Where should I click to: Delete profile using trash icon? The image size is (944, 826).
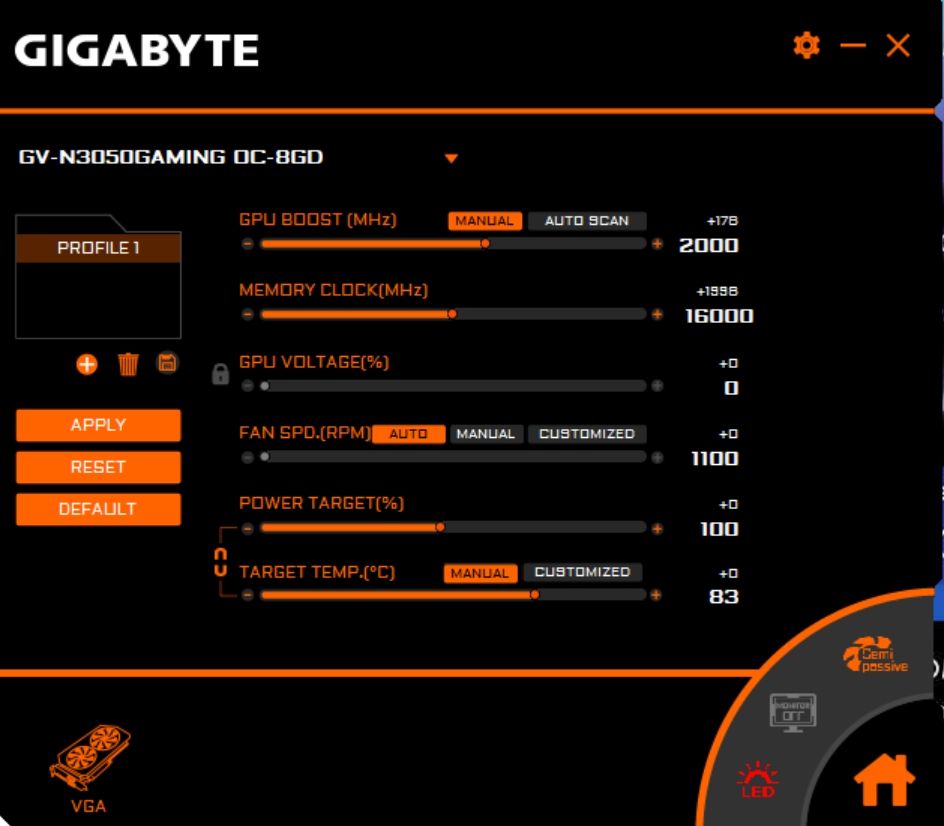[128, 364]
